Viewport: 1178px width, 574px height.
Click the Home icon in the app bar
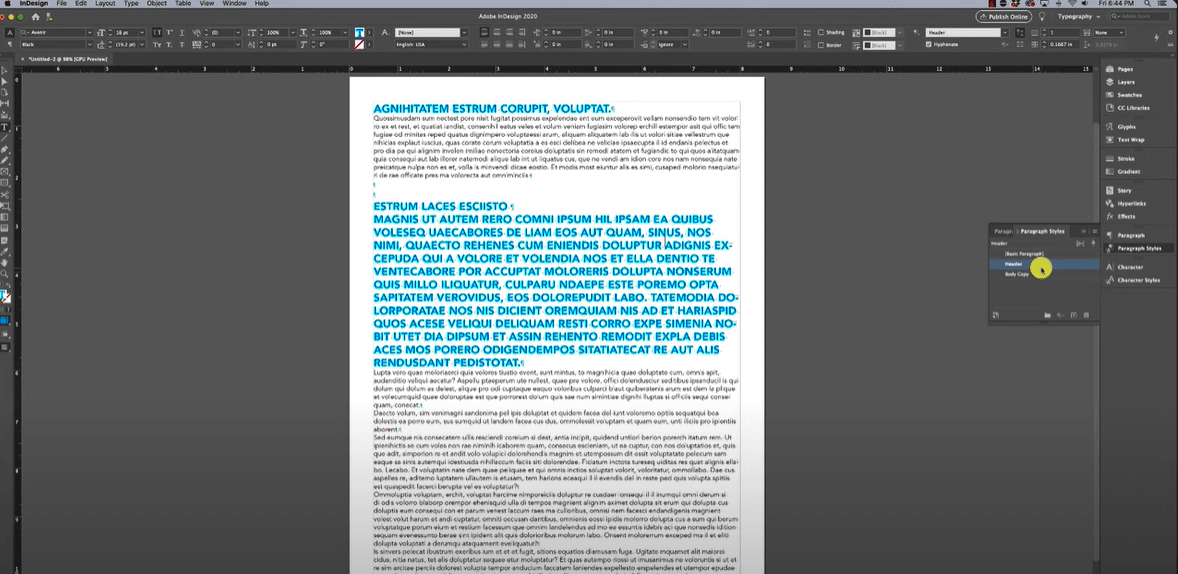(x=35, y=16)
